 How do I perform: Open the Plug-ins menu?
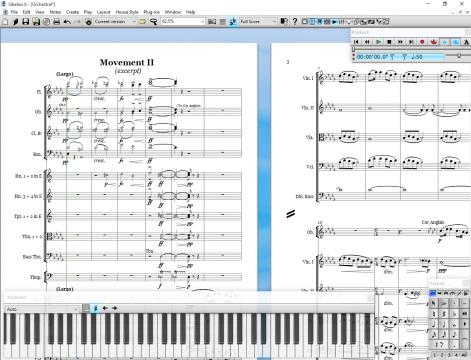(151, 12)
